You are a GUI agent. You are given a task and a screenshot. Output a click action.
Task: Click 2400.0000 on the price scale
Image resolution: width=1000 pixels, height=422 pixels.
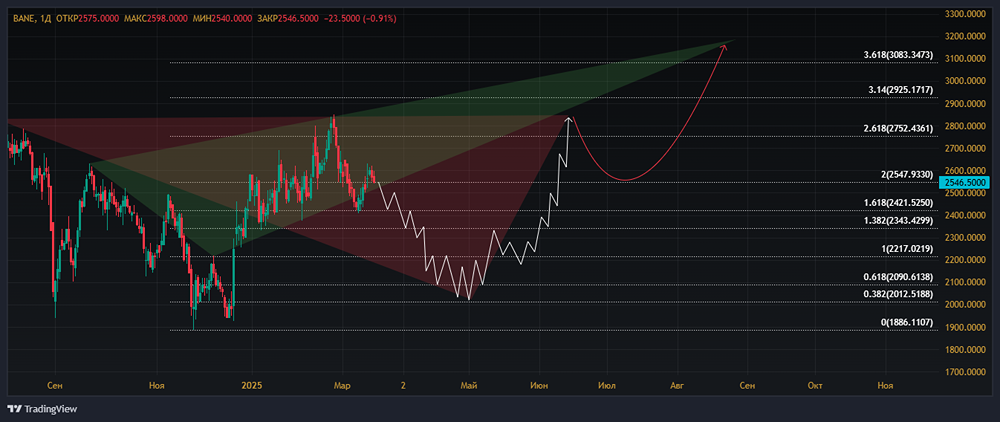[965, 215]
